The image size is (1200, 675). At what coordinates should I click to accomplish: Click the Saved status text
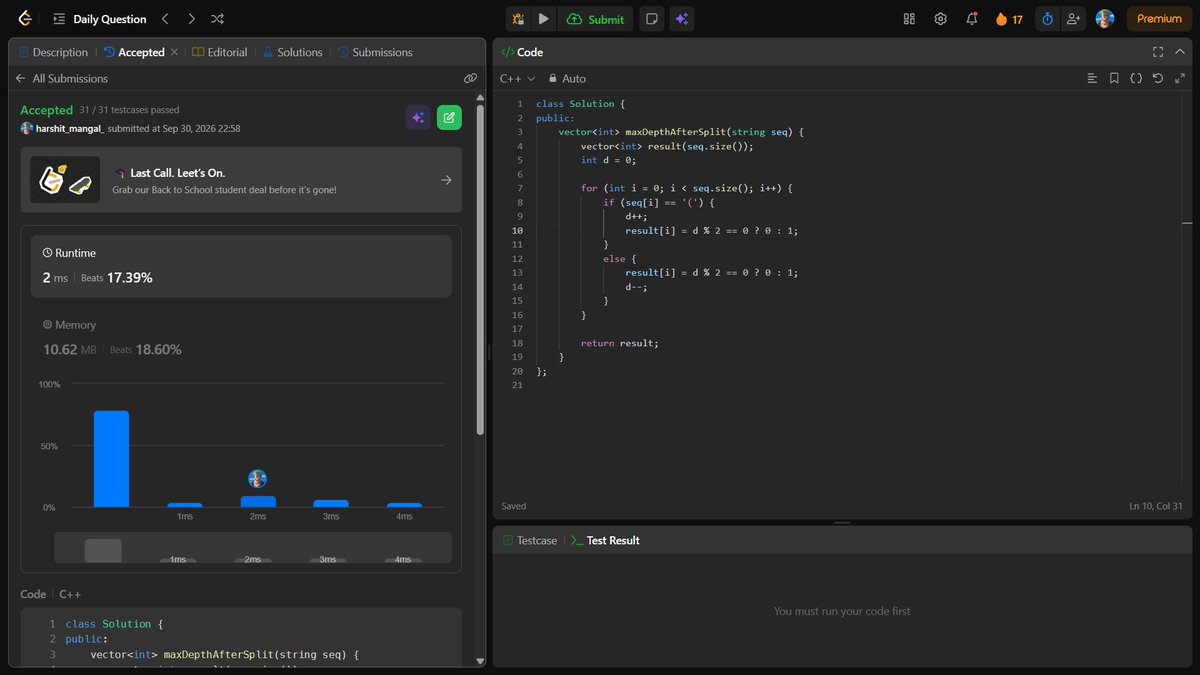click(514, 506)
